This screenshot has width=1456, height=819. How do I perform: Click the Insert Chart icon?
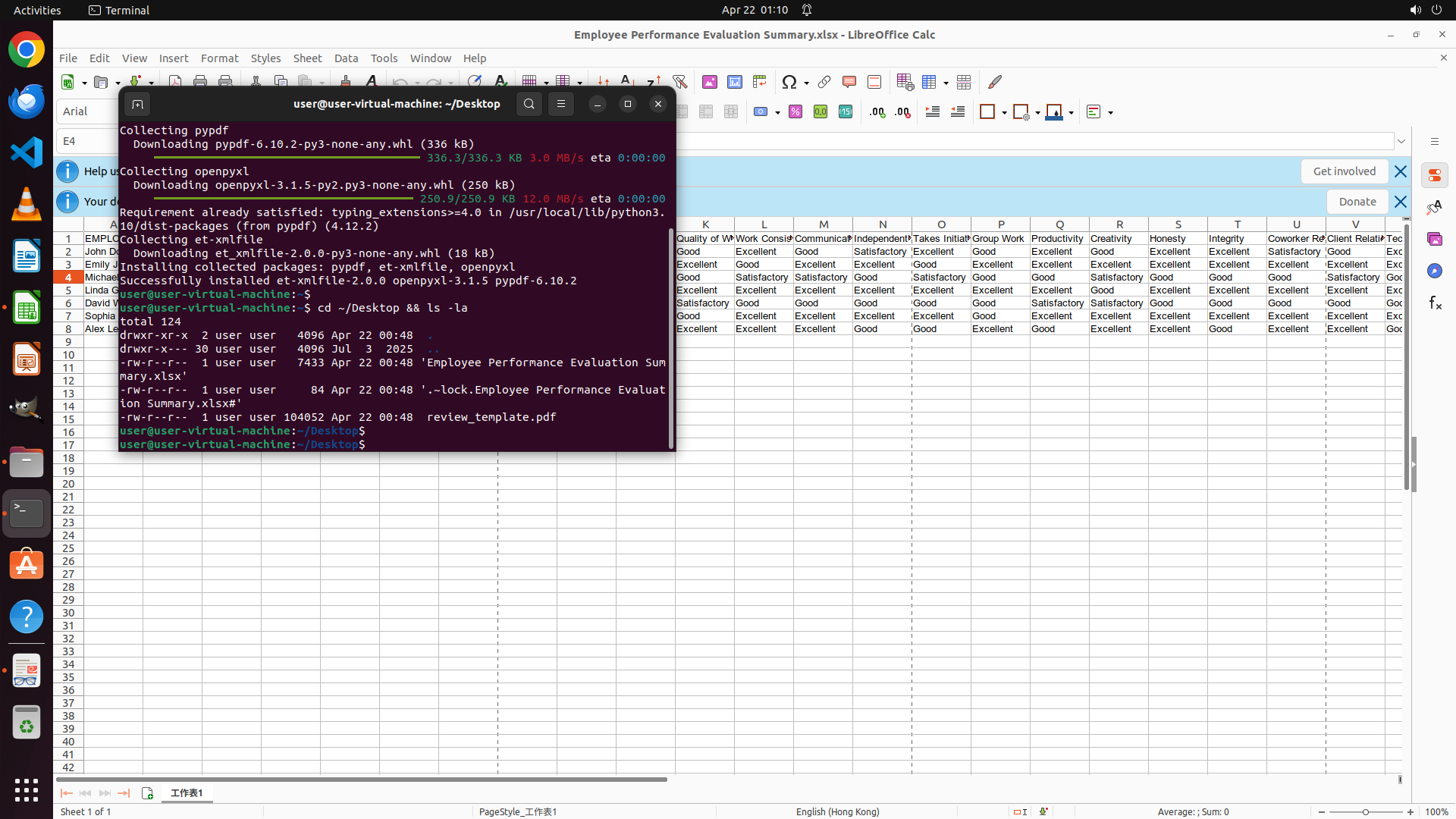pos(735,82)
